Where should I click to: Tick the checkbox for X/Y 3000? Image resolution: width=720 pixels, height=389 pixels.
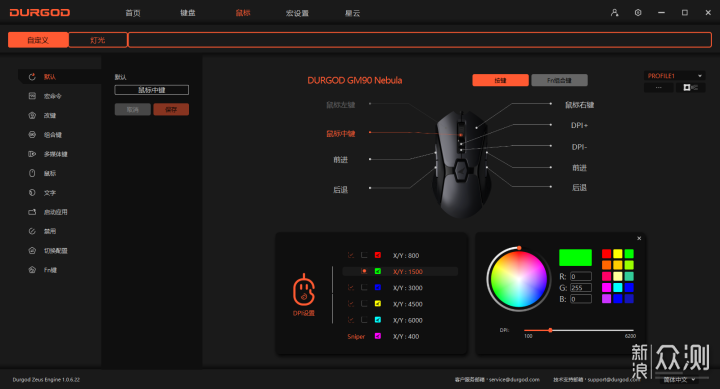[364, 288]
